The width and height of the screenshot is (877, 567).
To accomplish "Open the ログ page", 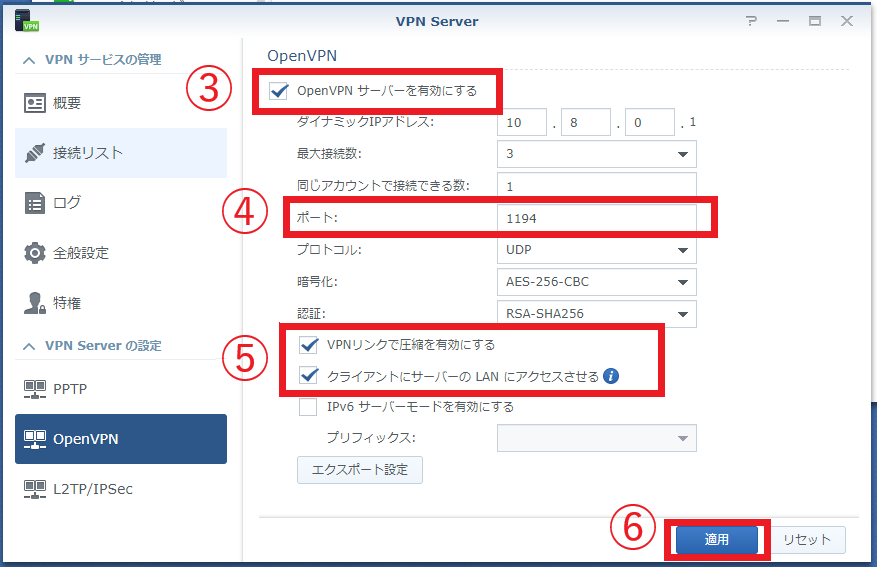I will click(121, 203).
